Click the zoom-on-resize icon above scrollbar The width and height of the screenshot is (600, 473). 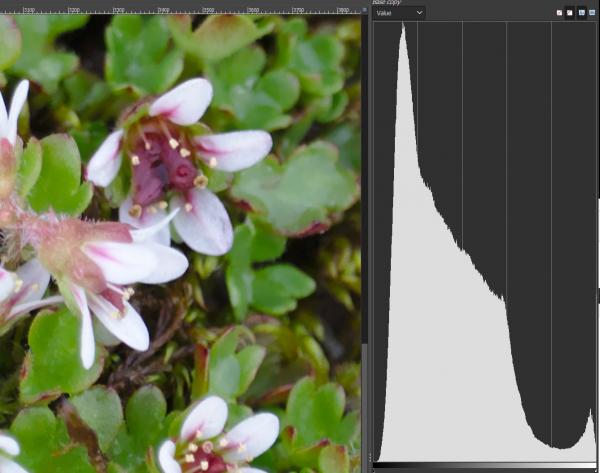pos(364,10)
